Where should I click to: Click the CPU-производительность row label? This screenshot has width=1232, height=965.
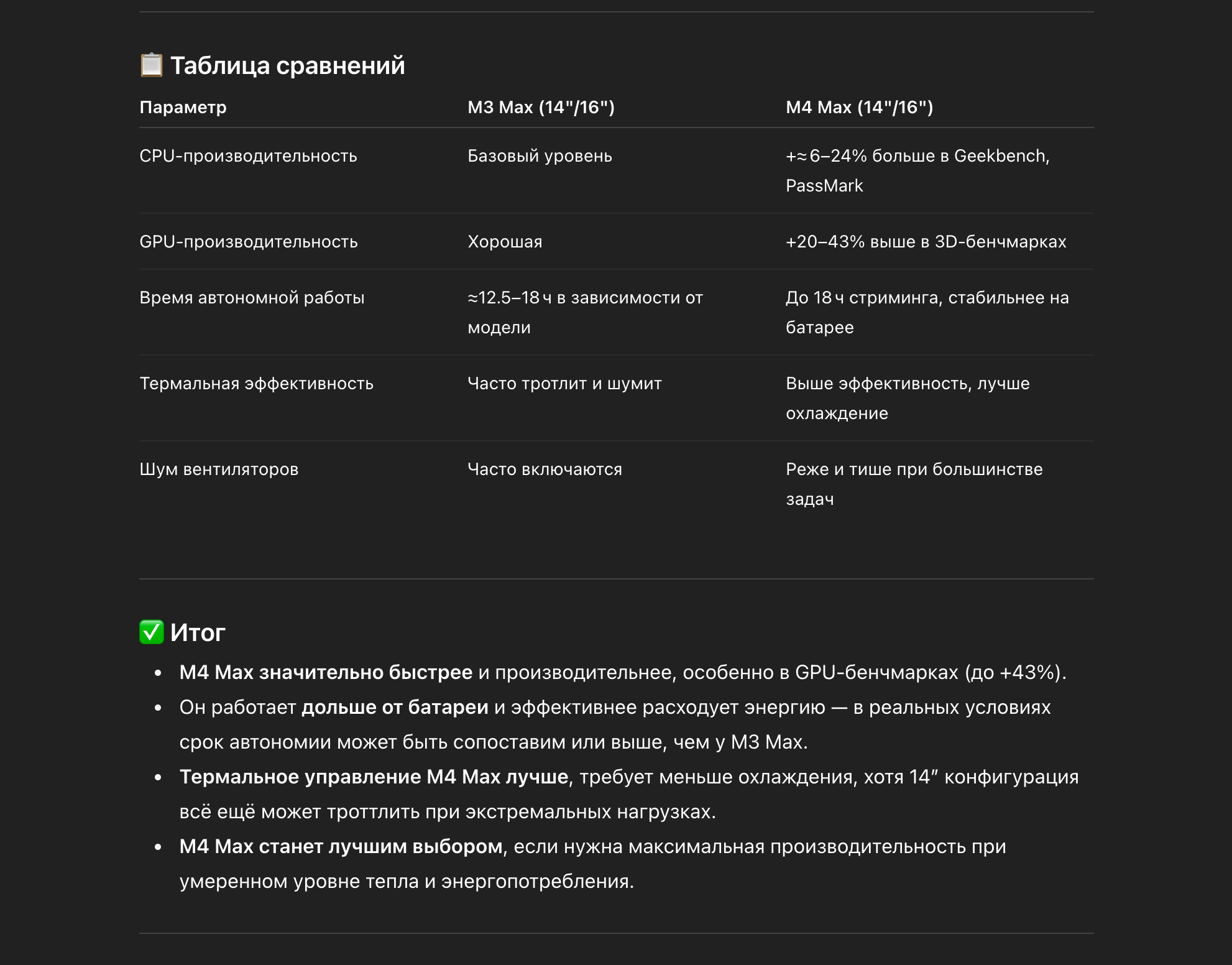[248, 155]
